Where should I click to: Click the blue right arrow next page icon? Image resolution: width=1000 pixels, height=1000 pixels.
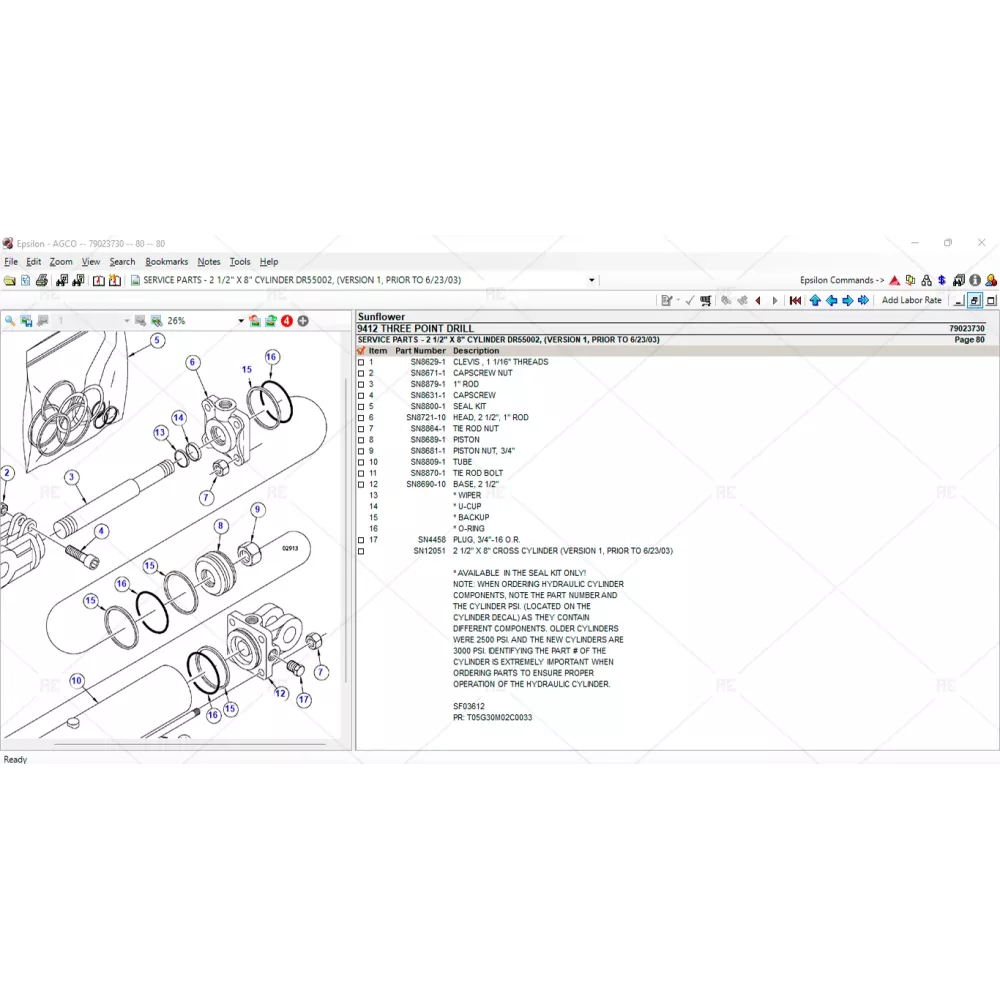tap(847, 300)
